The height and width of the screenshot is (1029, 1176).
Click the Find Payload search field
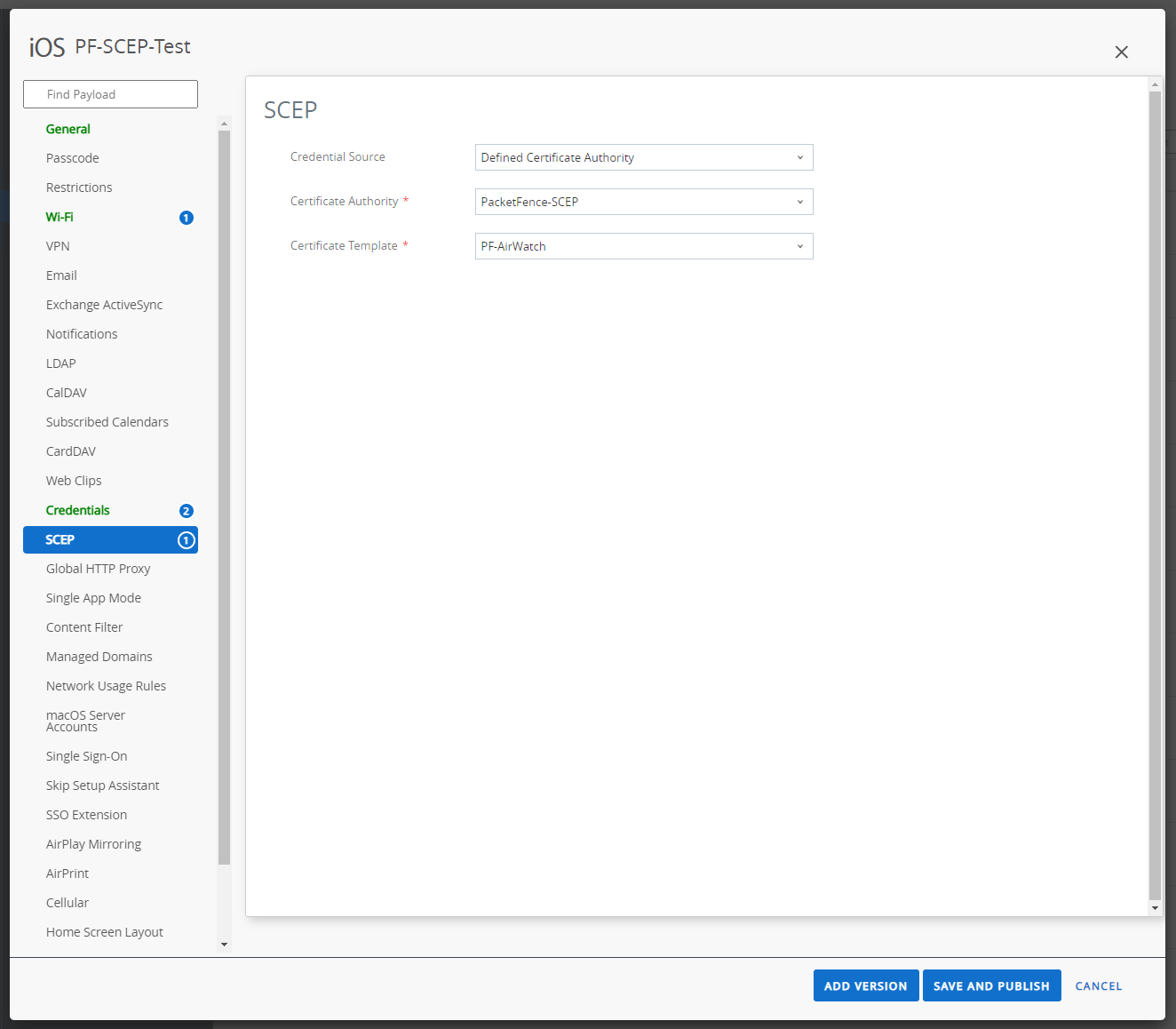tap(110, 93)
